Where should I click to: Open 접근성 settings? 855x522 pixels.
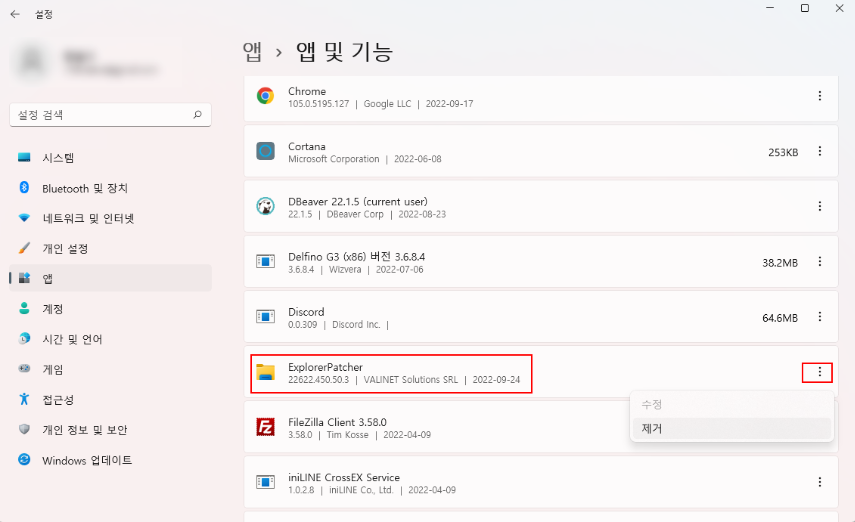point(110,400)
